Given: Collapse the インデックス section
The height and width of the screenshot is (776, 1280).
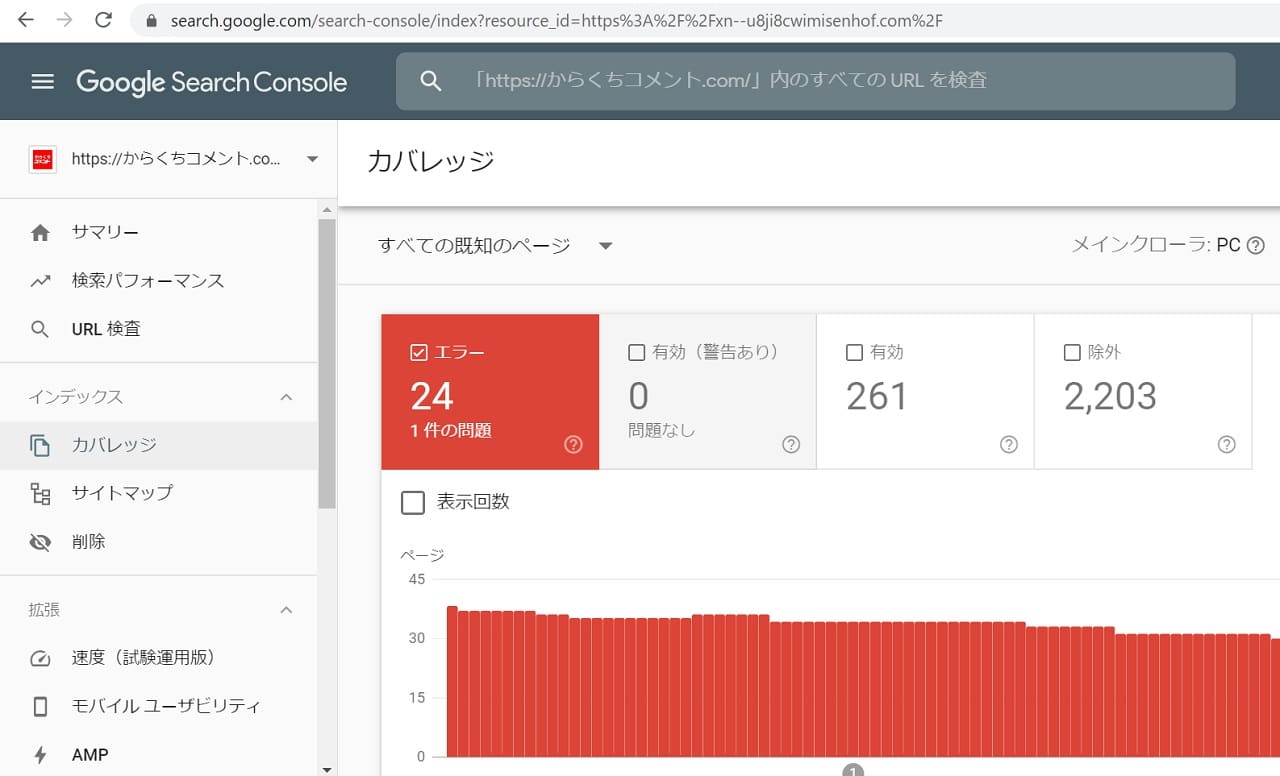Looking at the screenshot, I should click(286, 397).
